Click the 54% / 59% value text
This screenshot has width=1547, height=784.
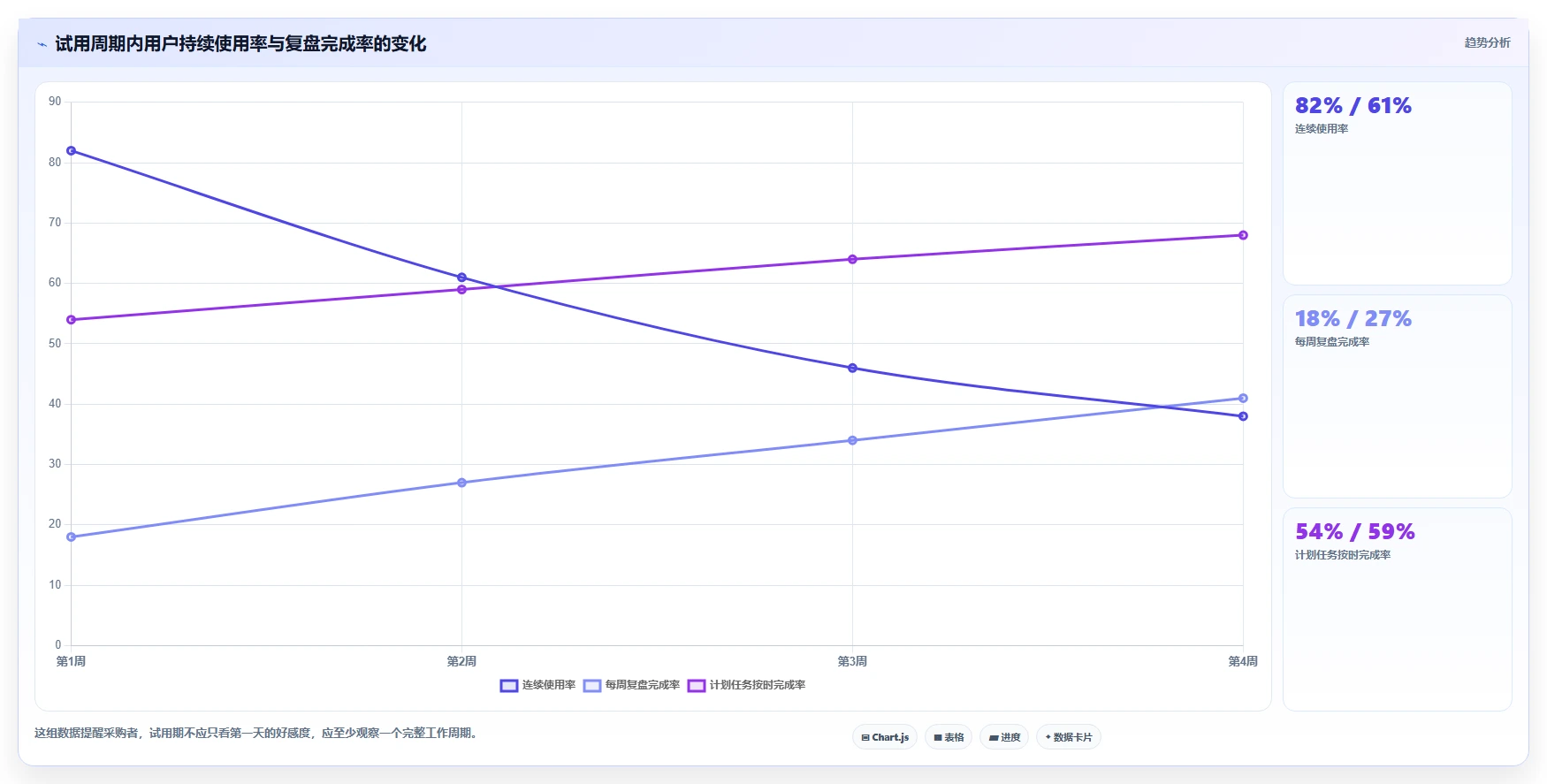[x=1354, y=532]
